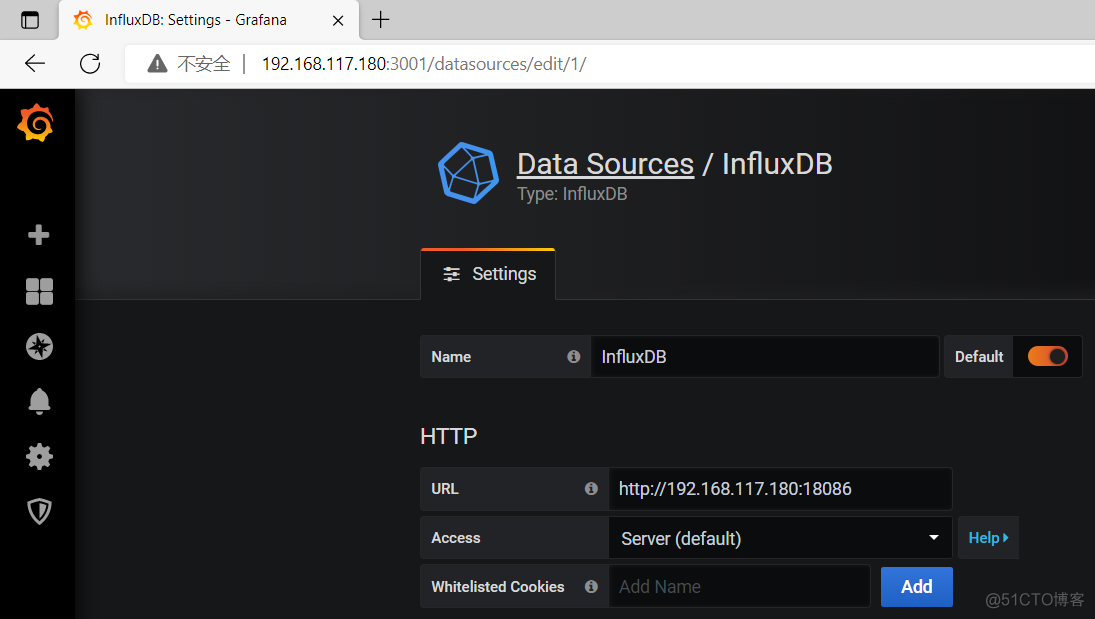Close the InfluxDB Settings browser tab
The width and height of the screenshot is (1095, 619).
(x=338, y=20)
